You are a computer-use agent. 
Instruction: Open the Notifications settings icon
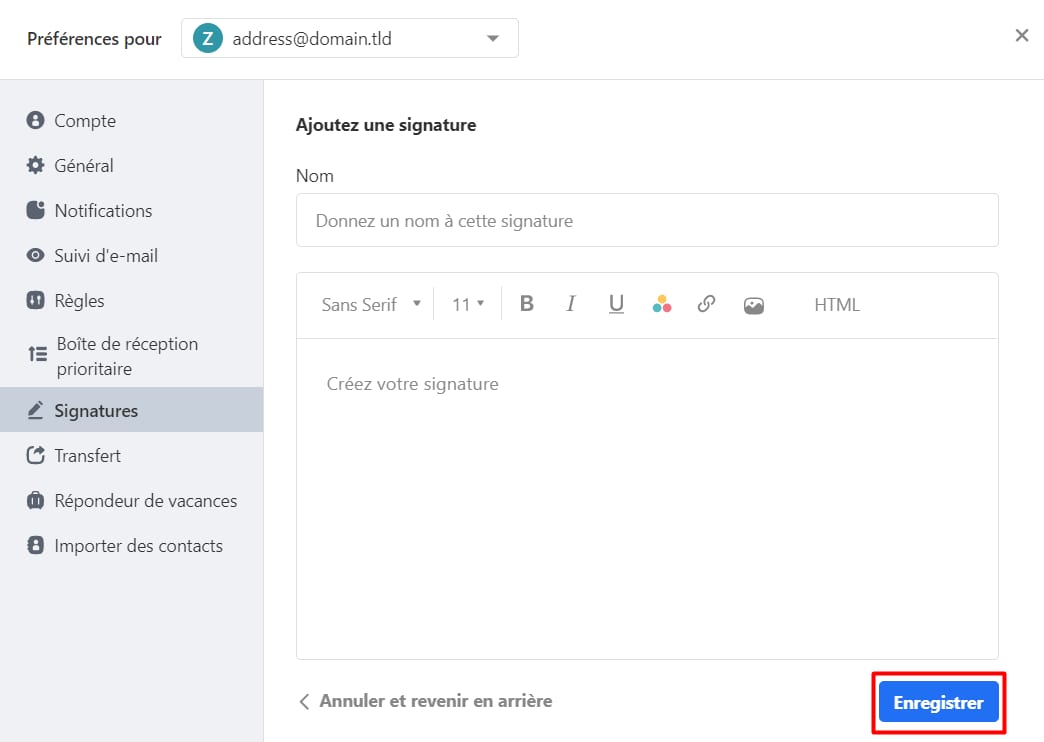[x=36, y=211]
